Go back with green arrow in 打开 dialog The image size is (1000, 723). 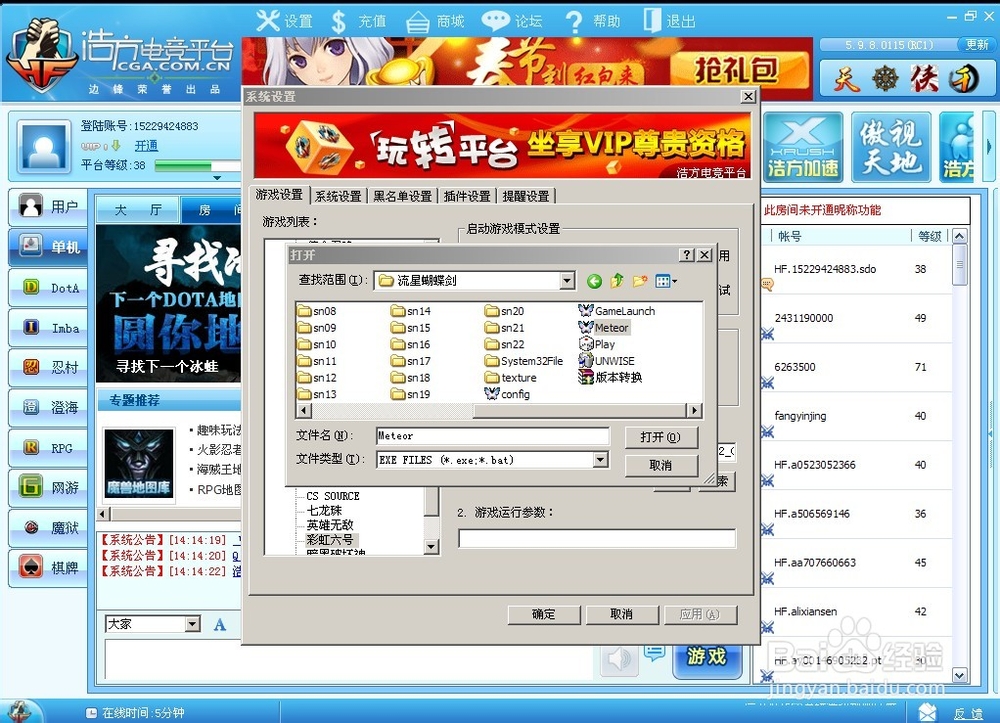click(x=594, y=281)
